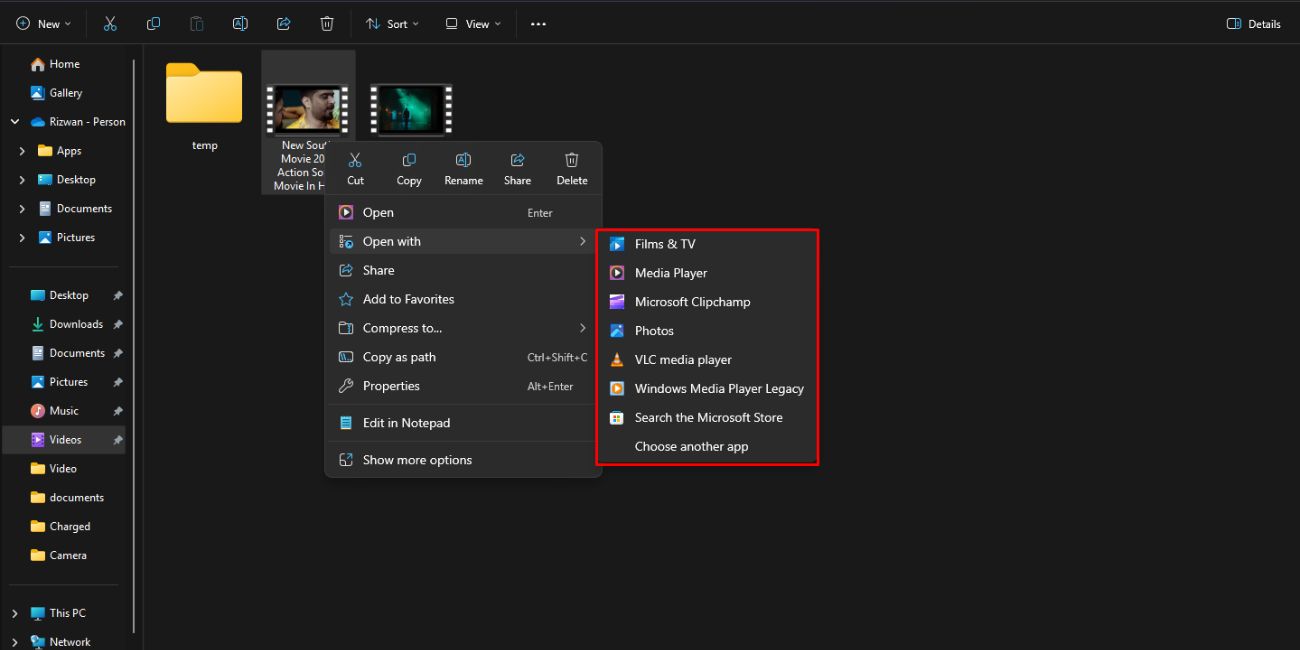This screenshot has width=1300, height=650.
Task: Click the Delete trash icon on the top toolbar
Action: (326, 23)
